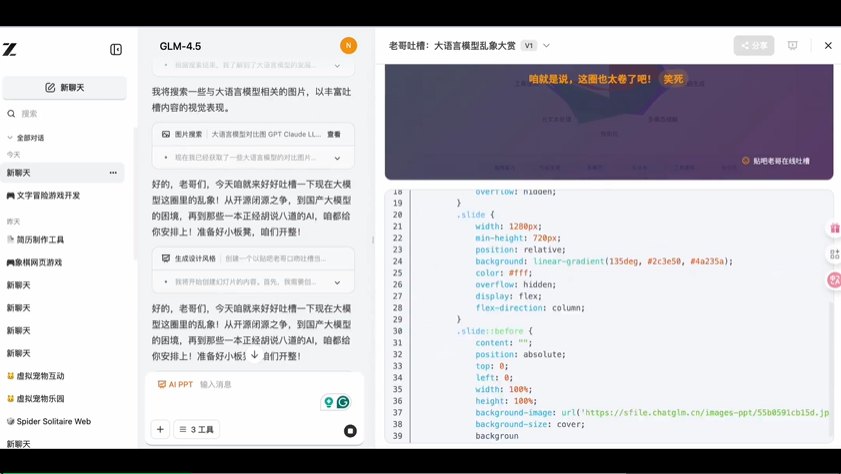The height and width of the screenshot is (474, 841).
Task: Click the AI PPT mode tag
Action: click(175, 384)
